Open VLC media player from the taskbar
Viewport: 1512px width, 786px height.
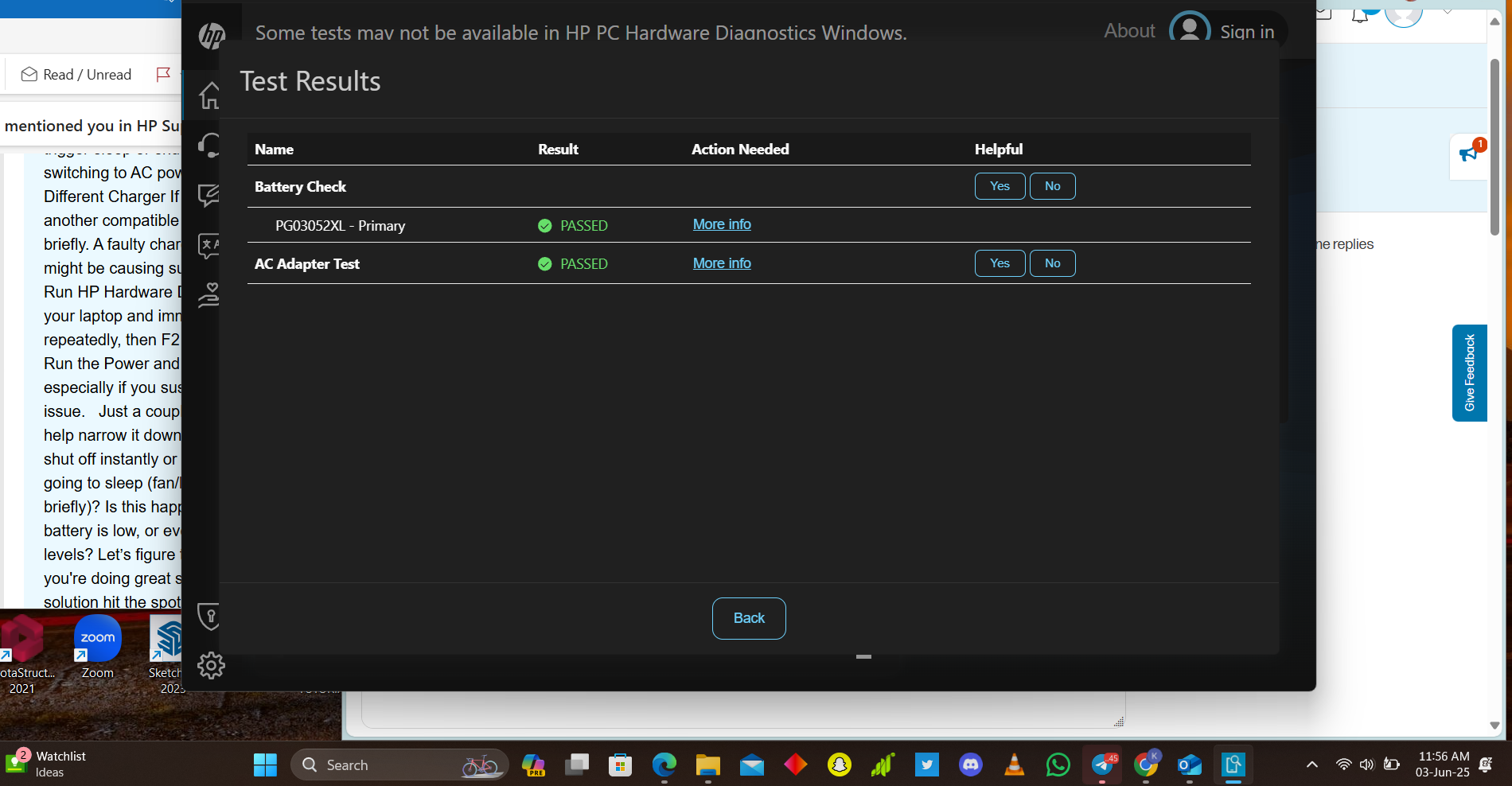(x=1014, y=765)
